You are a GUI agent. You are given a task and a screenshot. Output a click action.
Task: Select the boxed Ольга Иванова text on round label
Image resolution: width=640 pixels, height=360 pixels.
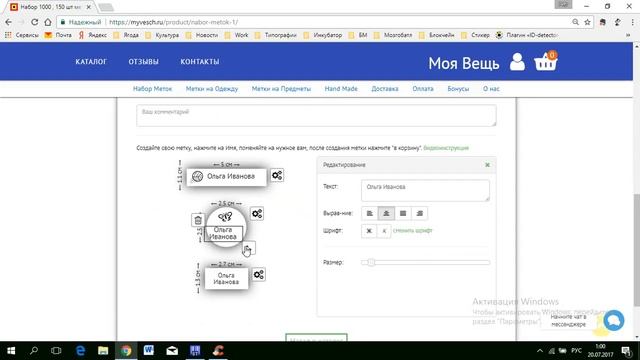click(223, 233)
